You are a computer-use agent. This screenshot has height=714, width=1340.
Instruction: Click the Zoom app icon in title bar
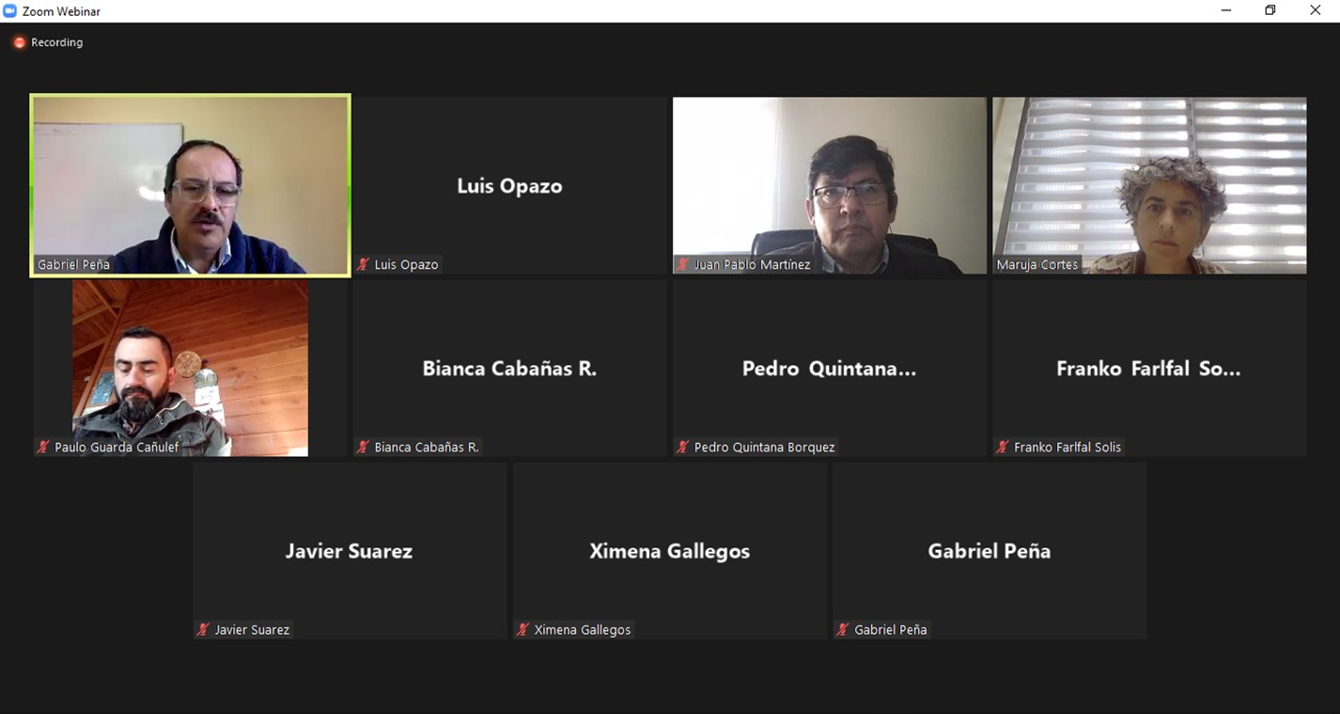point(11,11)
